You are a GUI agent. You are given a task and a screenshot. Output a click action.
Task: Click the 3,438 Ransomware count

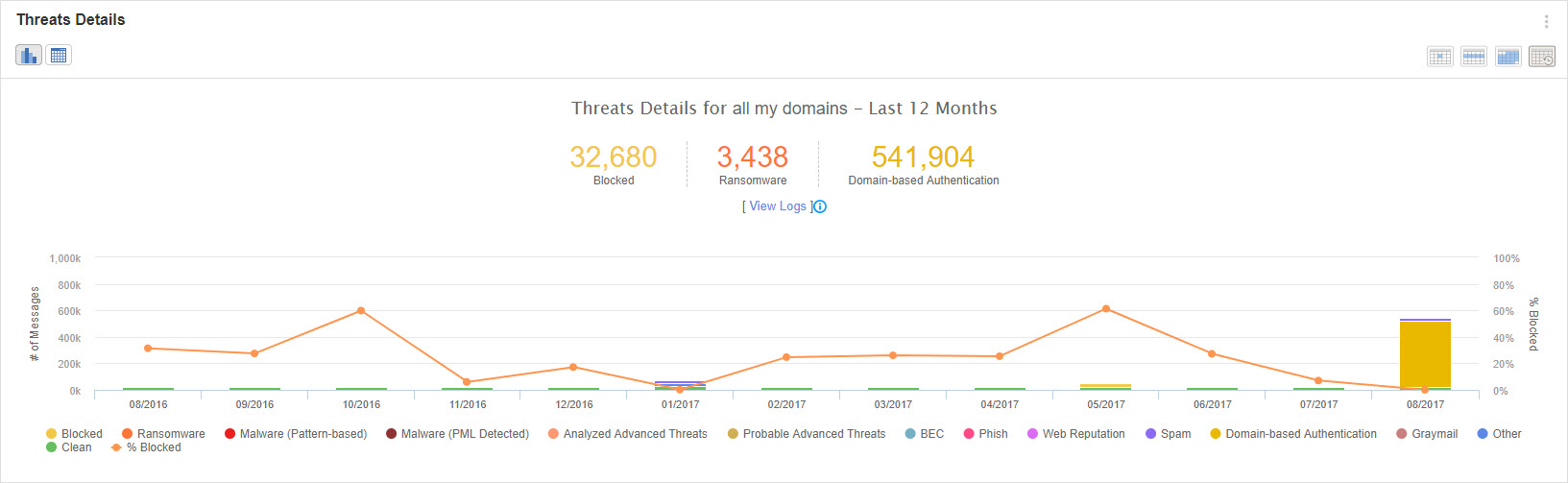[753, 157]
